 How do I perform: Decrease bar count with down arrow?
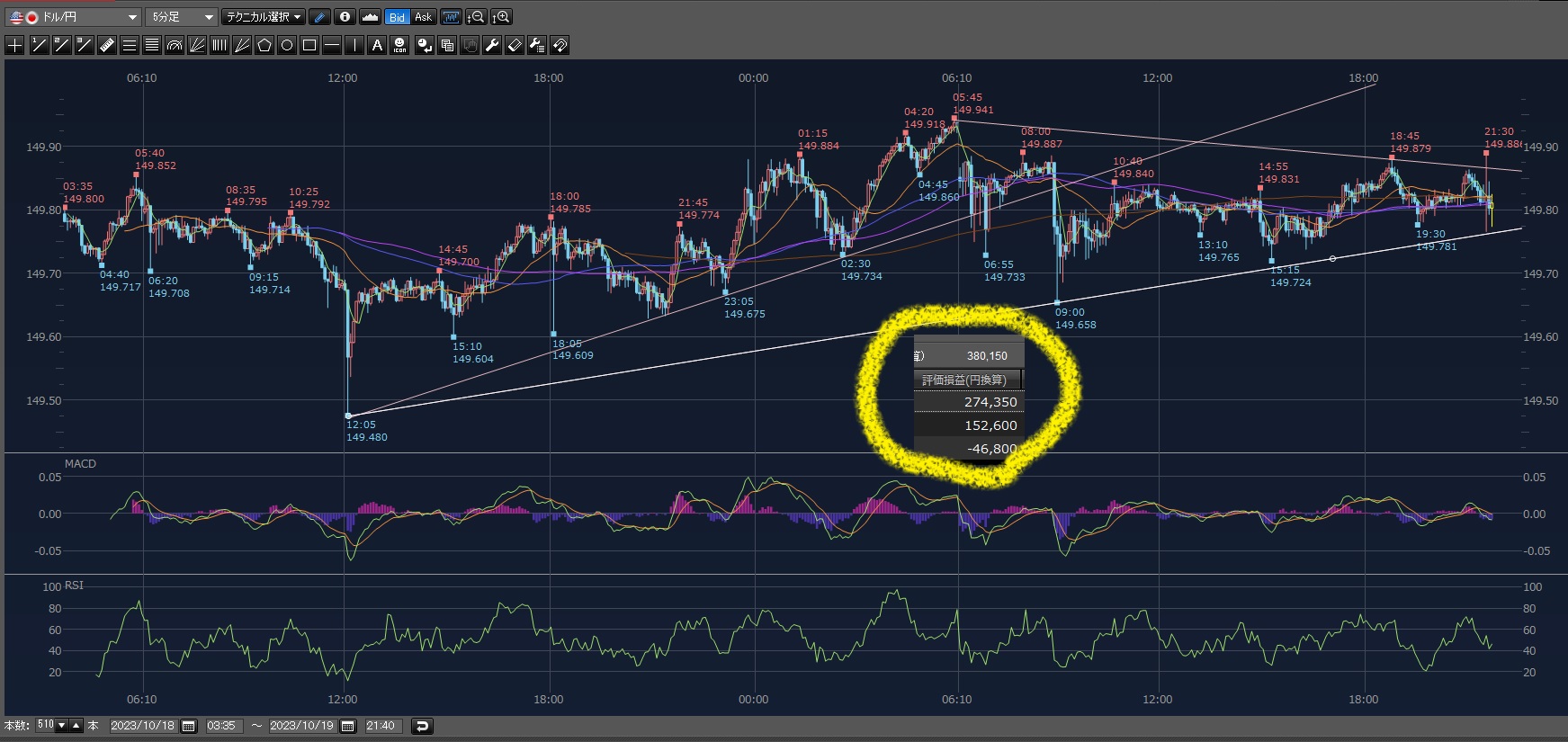[62, 726]
